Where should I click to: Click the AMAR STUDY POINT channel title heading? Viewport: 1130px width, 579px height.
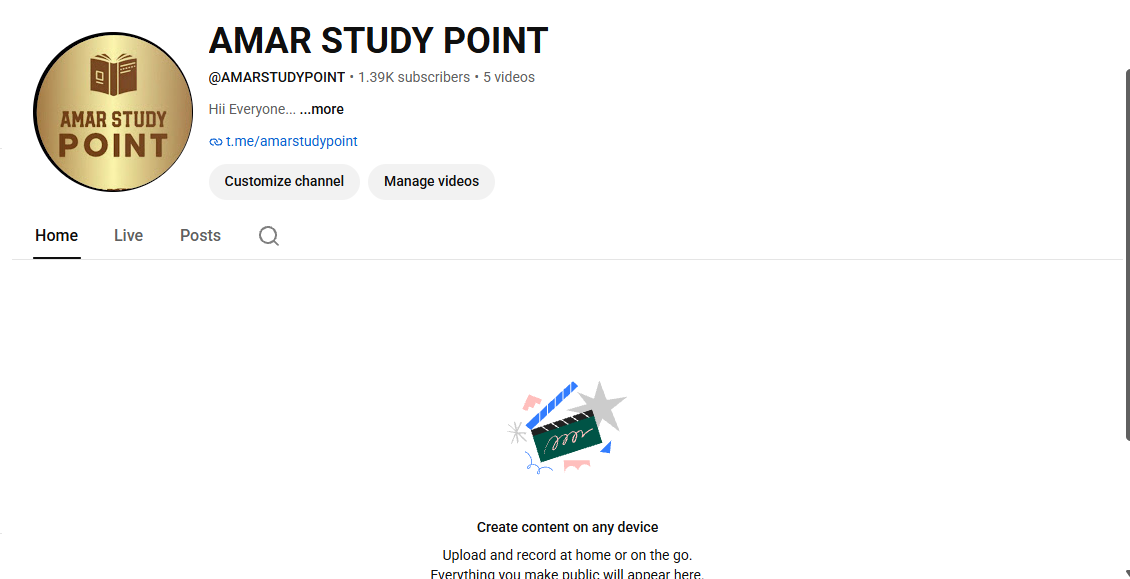point(378,40)
